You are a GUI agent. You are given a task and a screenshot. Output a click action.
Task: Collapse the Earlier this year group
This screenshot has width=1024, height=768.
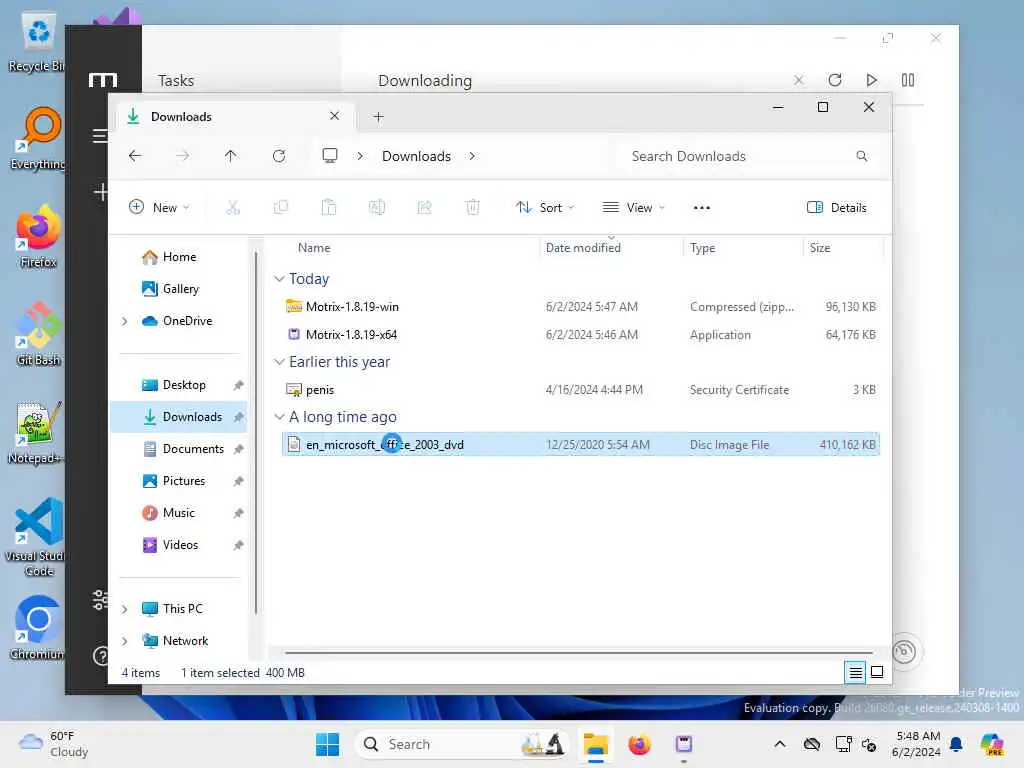tap(279, 362)
